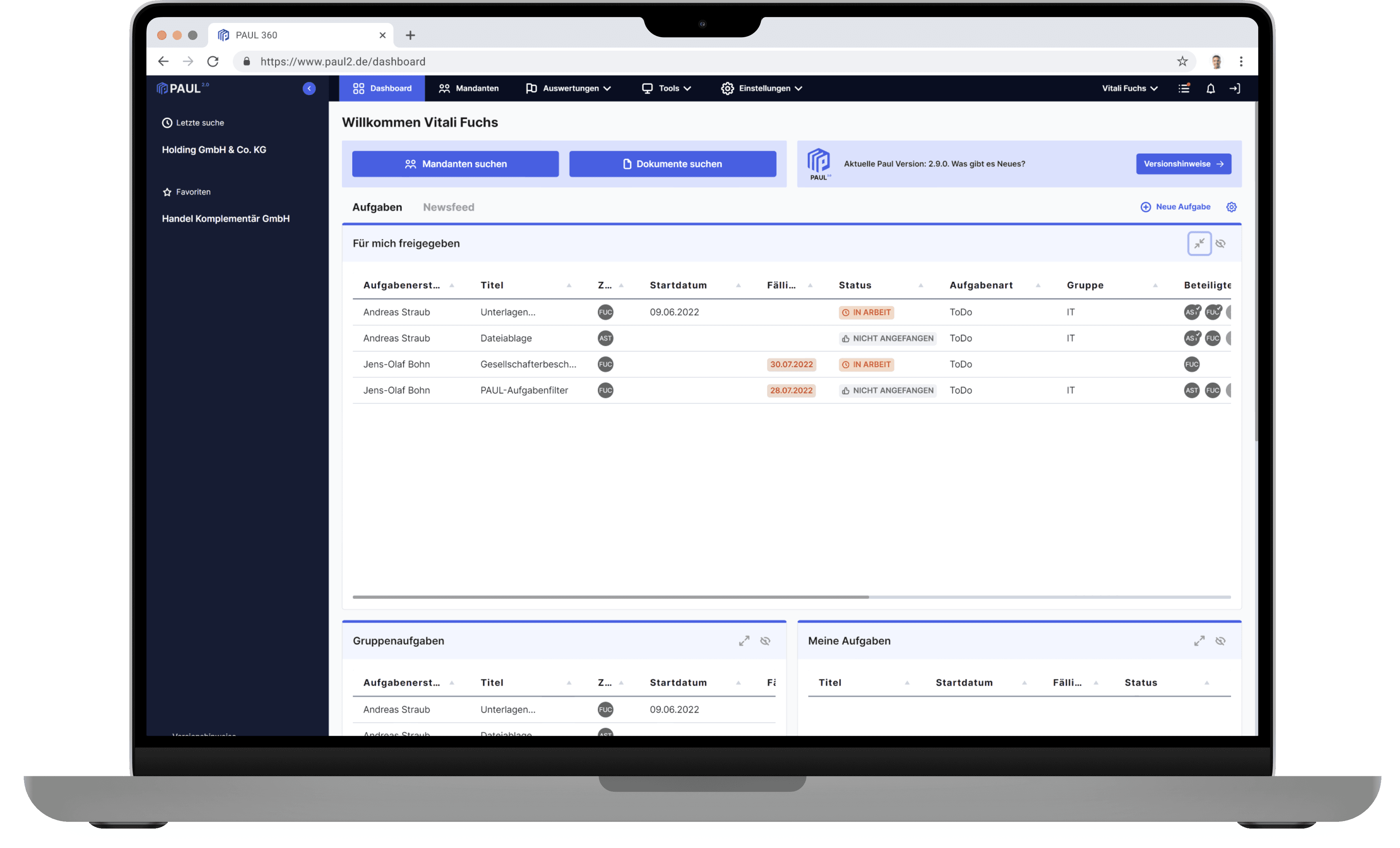The height and width of the screenshot is (848, 1400).
Task: Open the Einstellungen dropdown menu
Action: coord(762,88)
